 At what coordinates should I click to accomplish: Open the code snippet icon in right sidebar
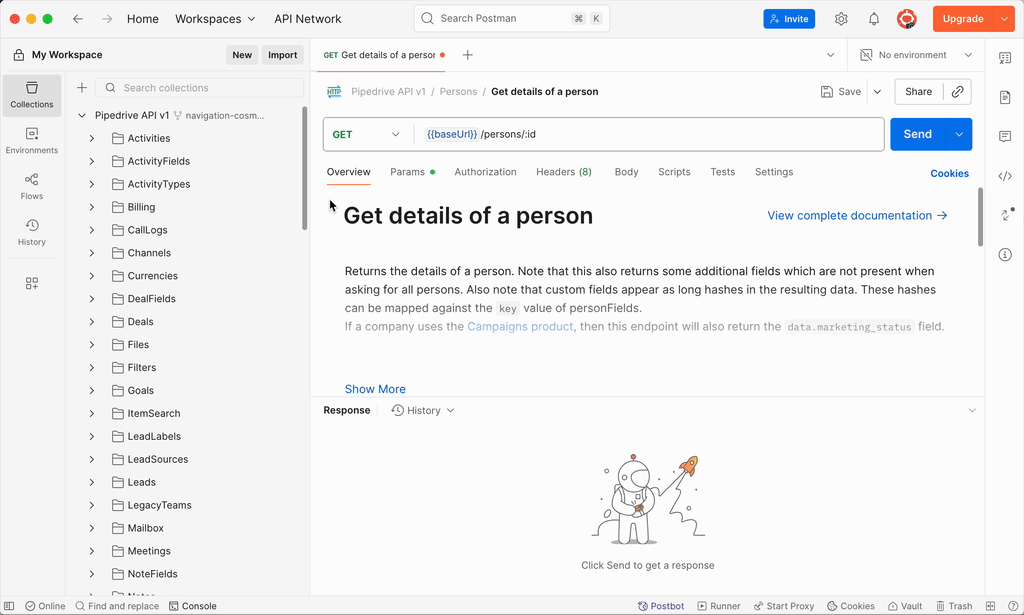pos(1005,176)
